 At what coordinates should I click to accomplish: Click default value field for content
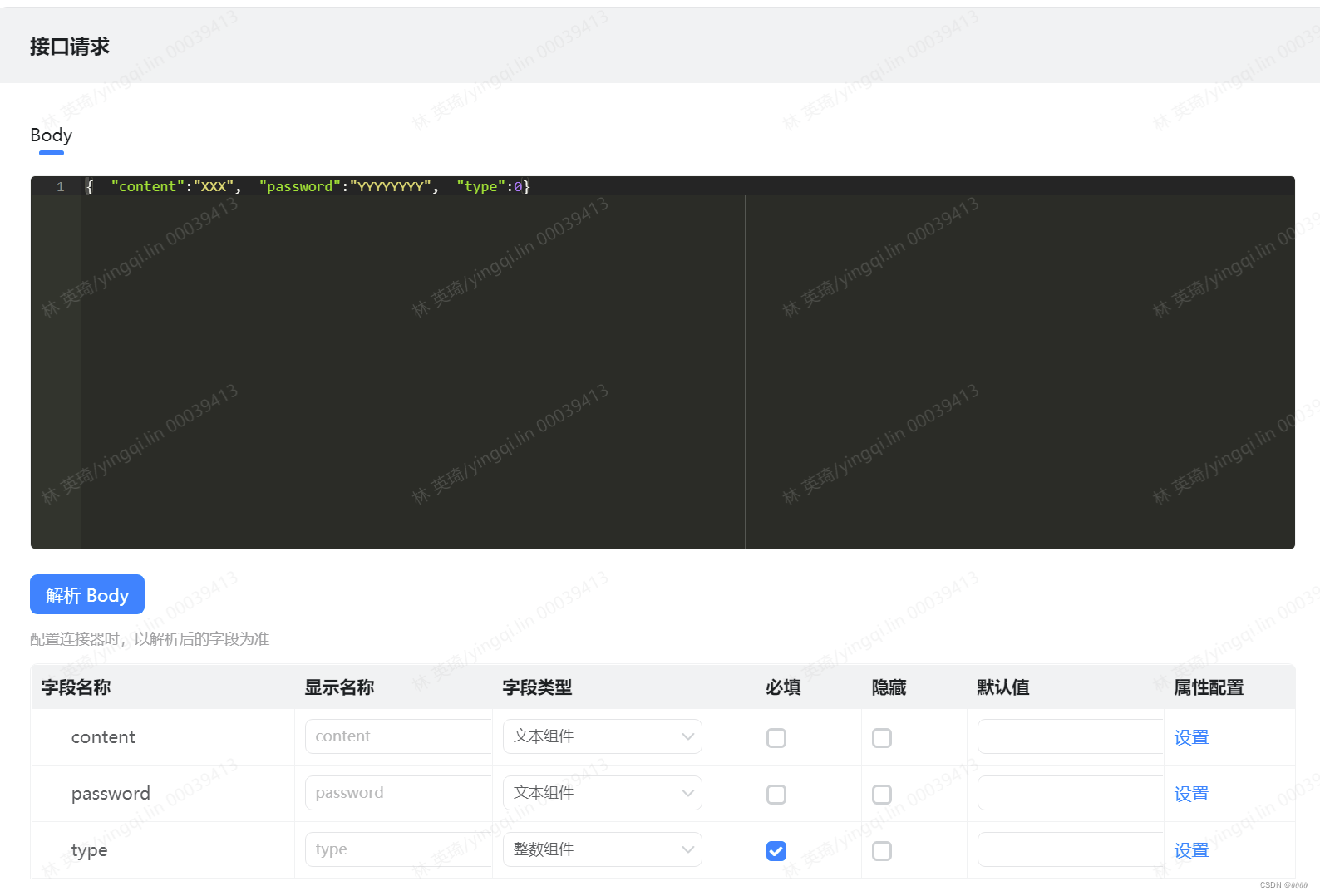(x=1071, y=736)
